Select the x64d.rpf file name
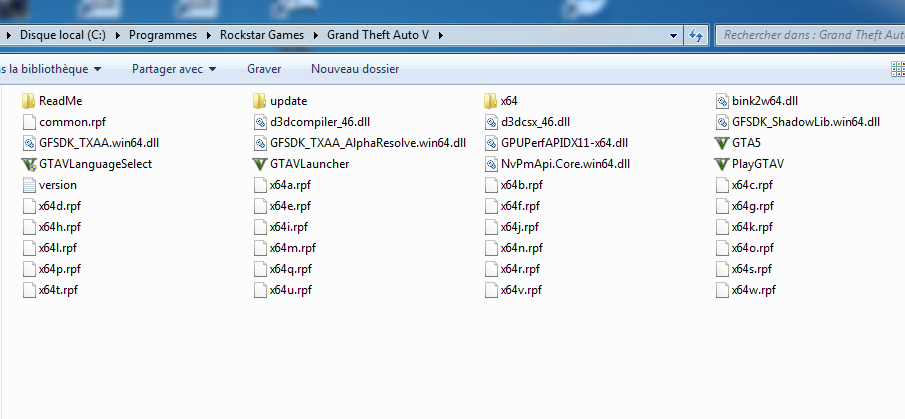 click(60, 206)
